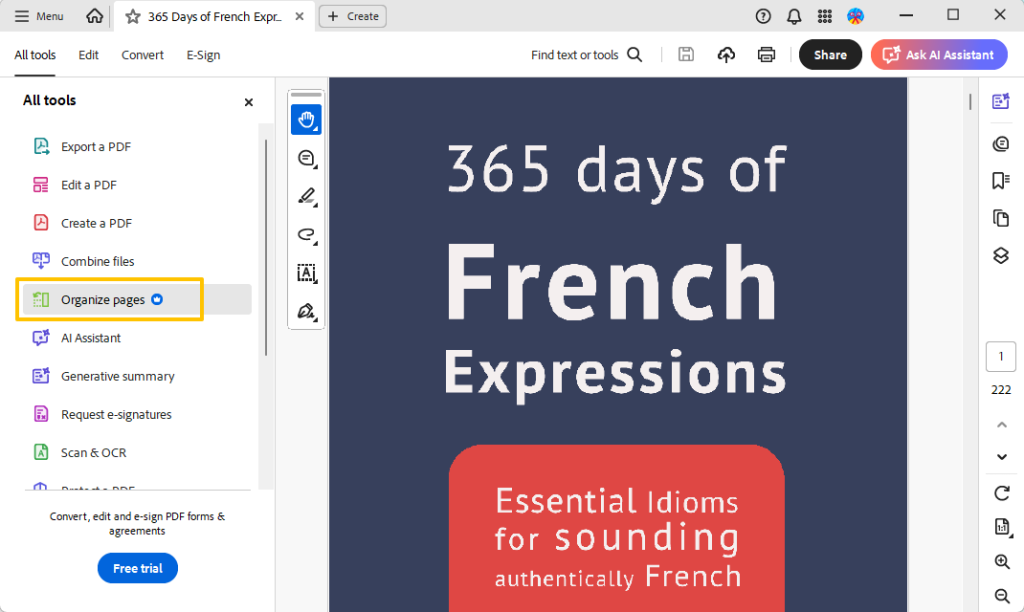This screenshot has width=1024, height=612.
Task: Click the Free trial button
Action: (137, 568)
